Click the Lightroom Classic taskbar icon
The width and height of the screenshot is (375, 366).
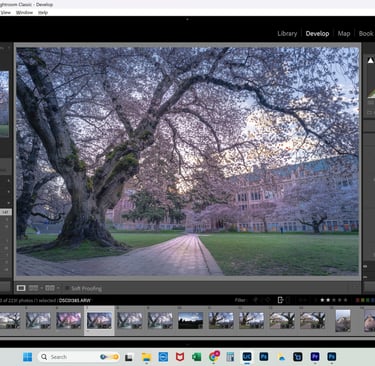pyautogui.click(x=247, y=357)
